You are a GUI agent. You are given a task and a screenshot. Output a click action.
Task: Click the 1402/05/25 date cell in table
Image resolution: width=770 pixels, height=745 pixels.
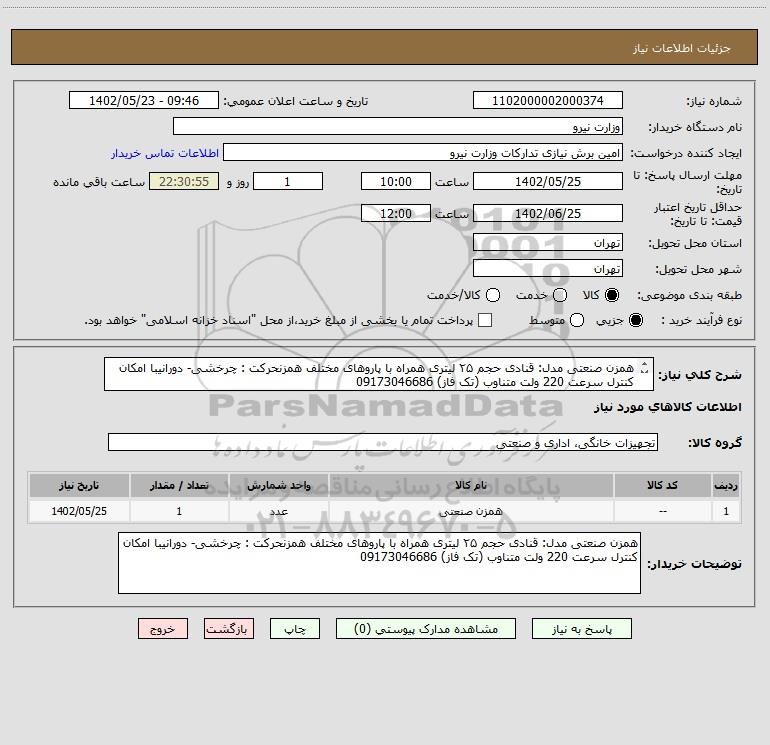pyautogui.click(x=79, y=511)
